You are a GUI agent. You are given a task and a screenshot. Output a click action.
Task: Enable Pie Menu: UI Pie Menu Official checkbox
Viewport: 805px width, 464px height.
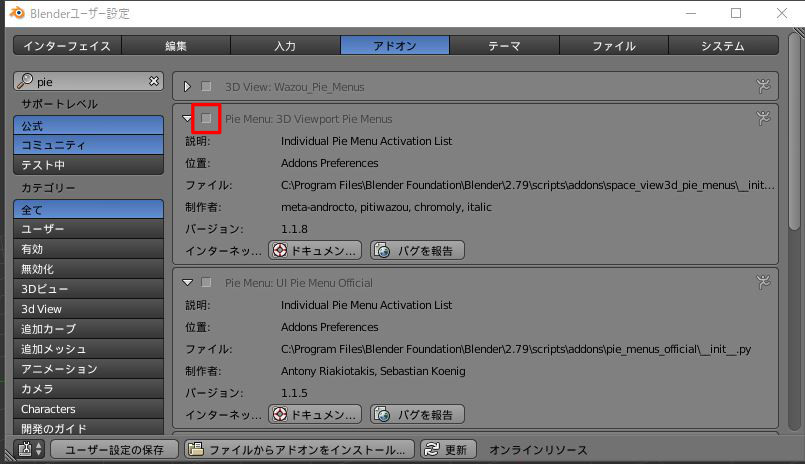[206, 282]
